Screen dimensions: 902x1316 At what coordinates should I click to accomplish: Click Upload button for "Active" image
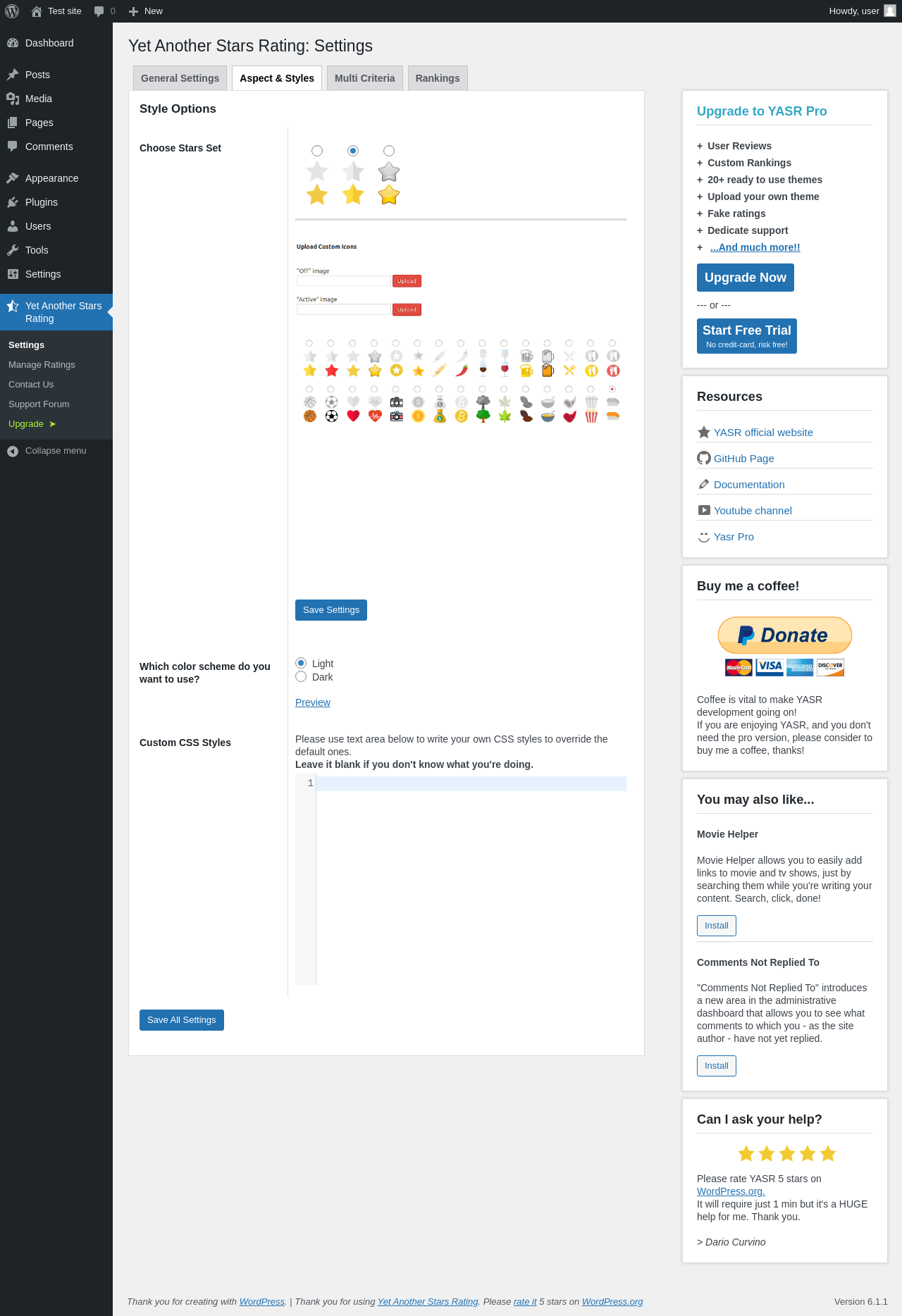pyautogui.click(x=407, y=309)
